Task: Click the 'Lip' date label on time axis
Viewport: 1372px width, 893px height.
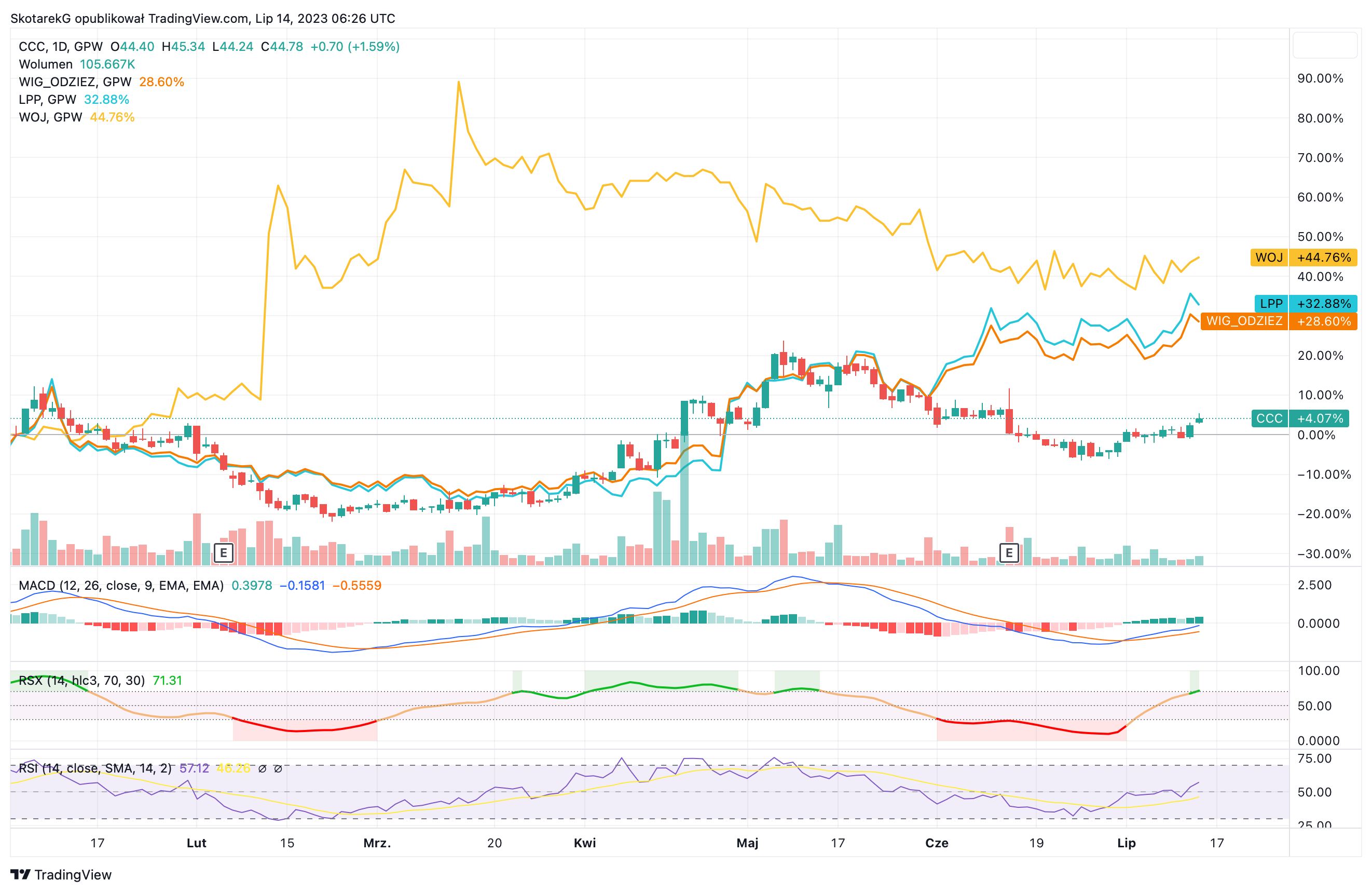Action: 1127,843
